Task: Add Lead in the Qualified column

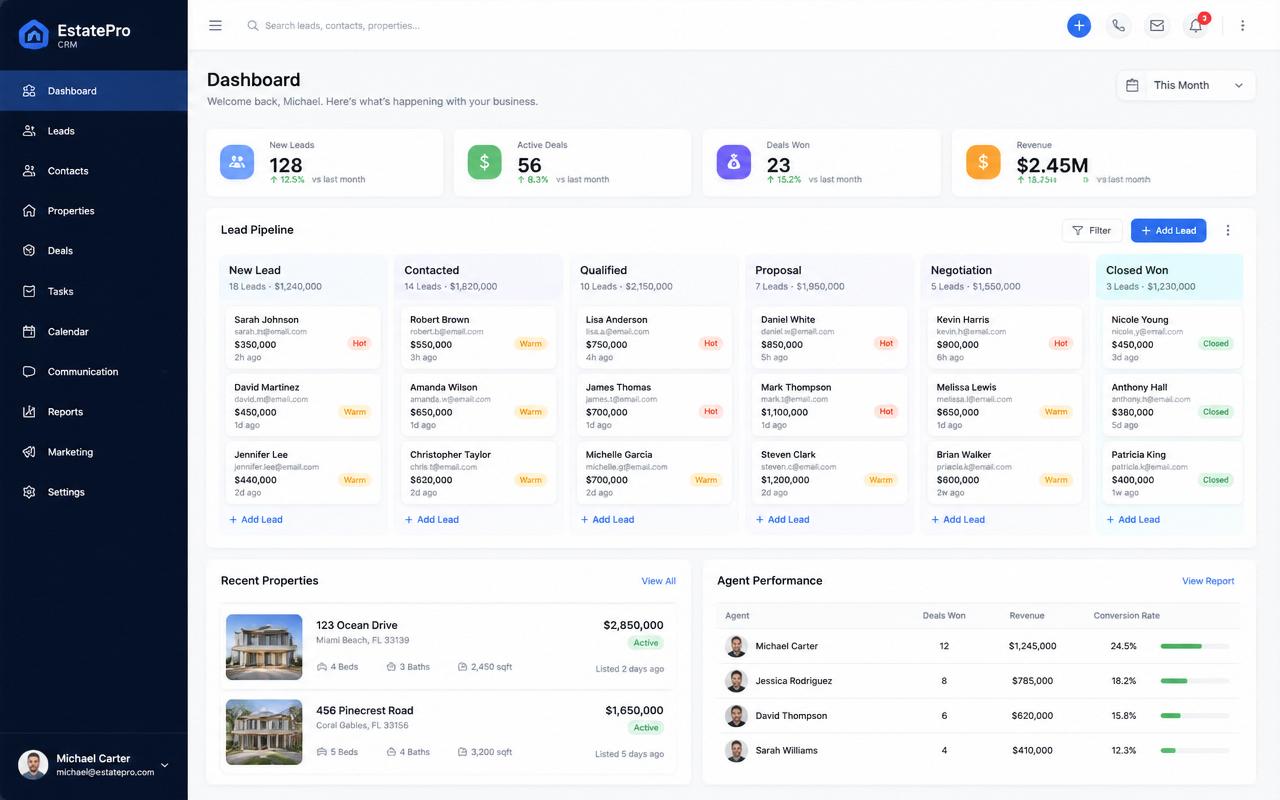Action: click(607, 520)
